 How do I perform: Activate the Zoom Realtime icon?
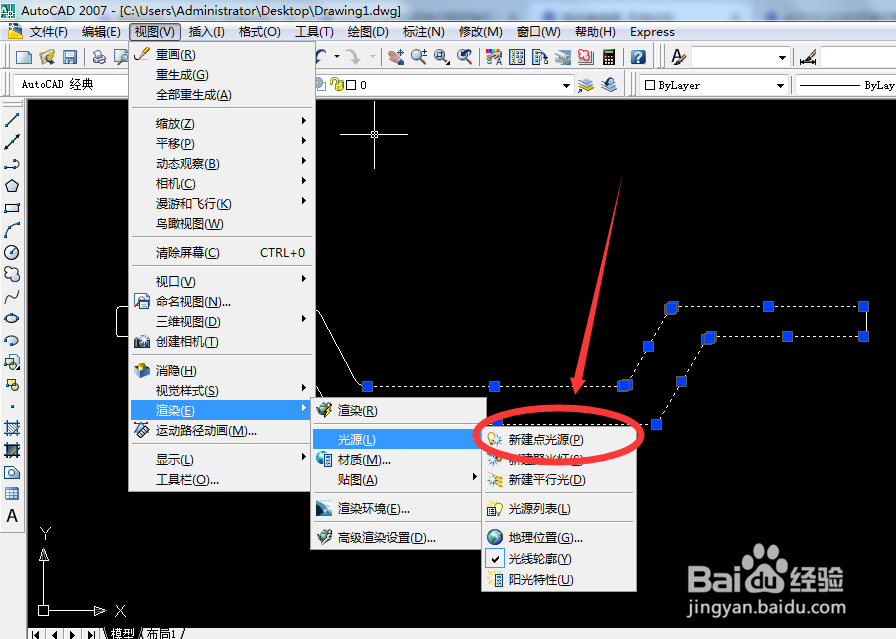[x=419, y=57]
